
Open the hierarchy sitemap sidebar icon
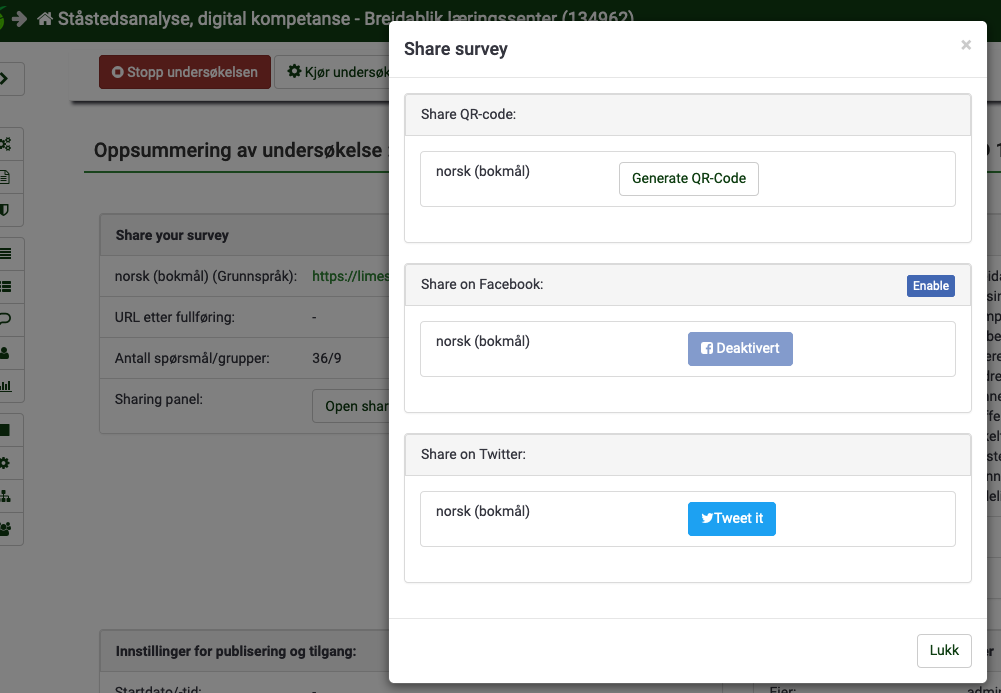[x=7, y=496]
